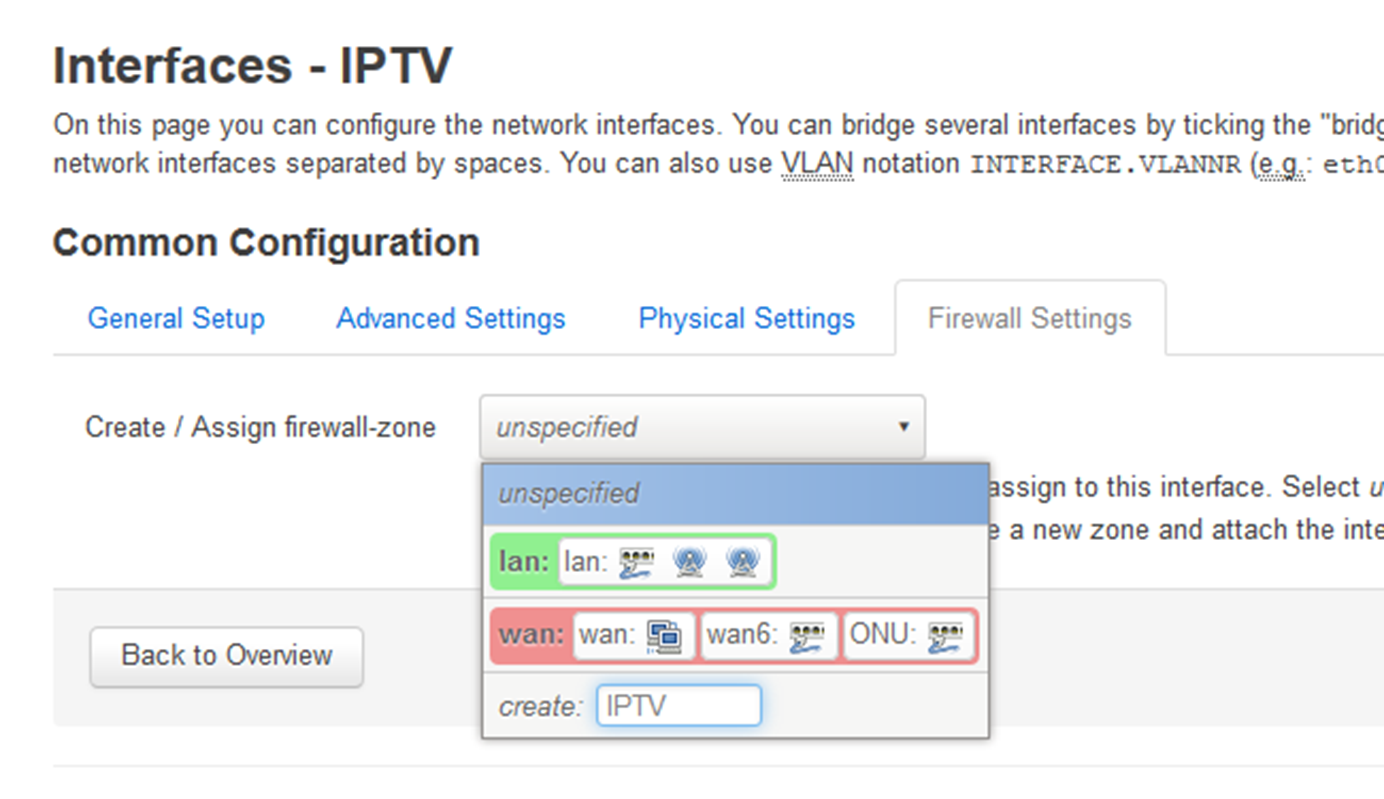The height and width of the screenshot is (799, 1384).
Task: Click the lan switch port icon
Action: (x=636, y=563)
